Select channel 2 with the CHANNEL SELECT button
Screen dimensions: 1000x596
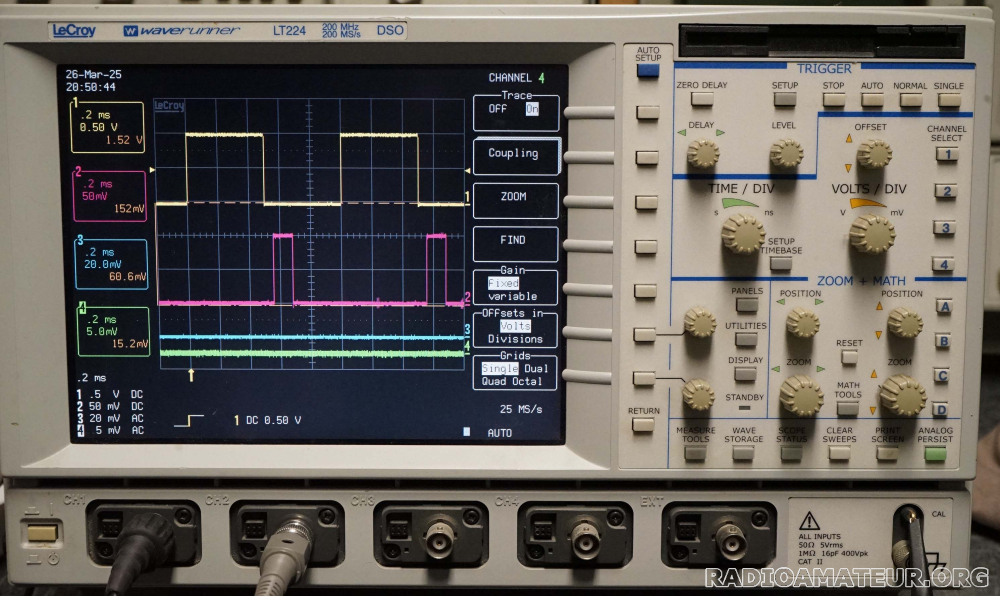coord(946,191)
